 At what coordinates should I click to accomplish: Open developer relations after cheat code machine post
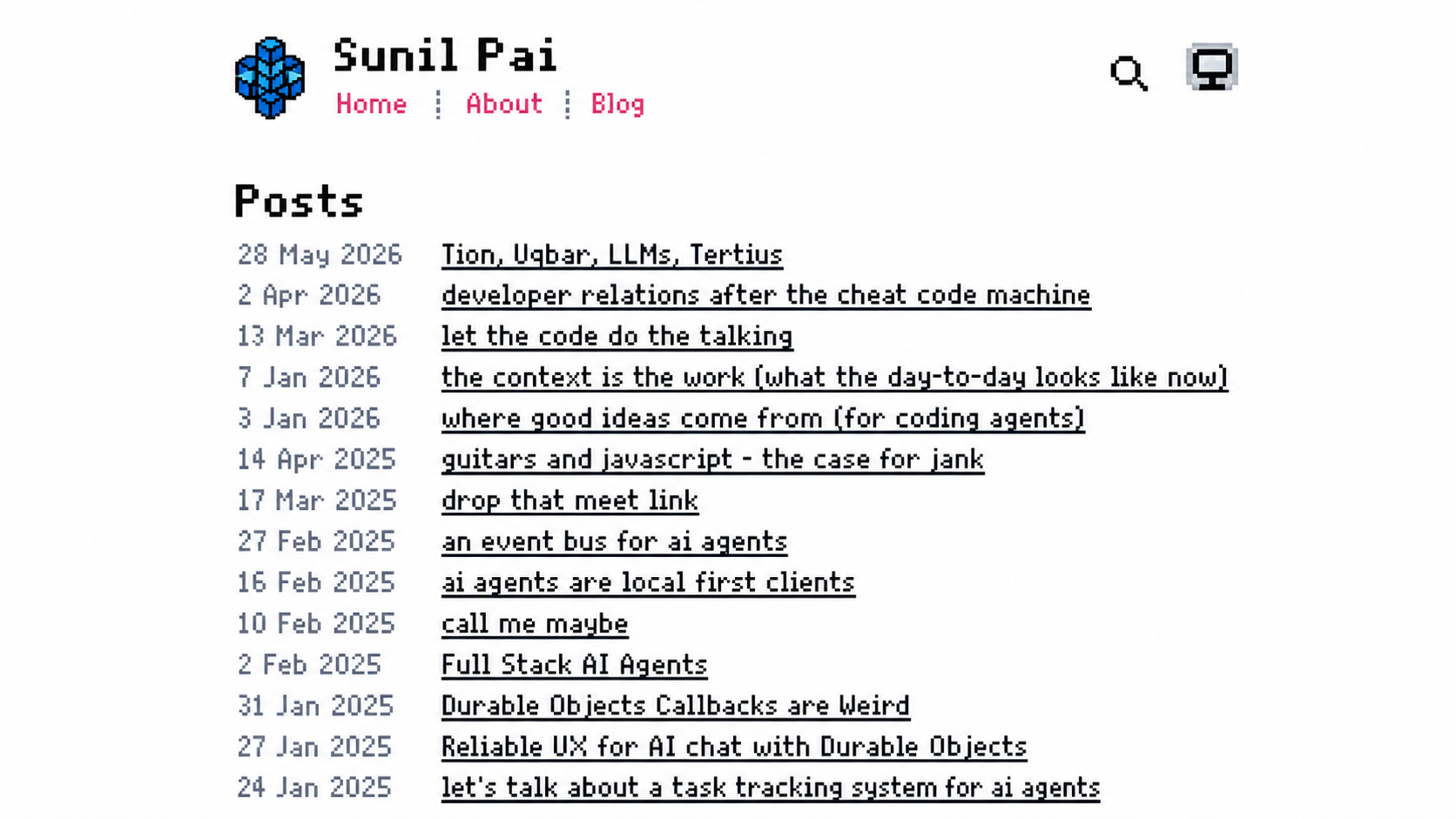[x=765, y=296]
